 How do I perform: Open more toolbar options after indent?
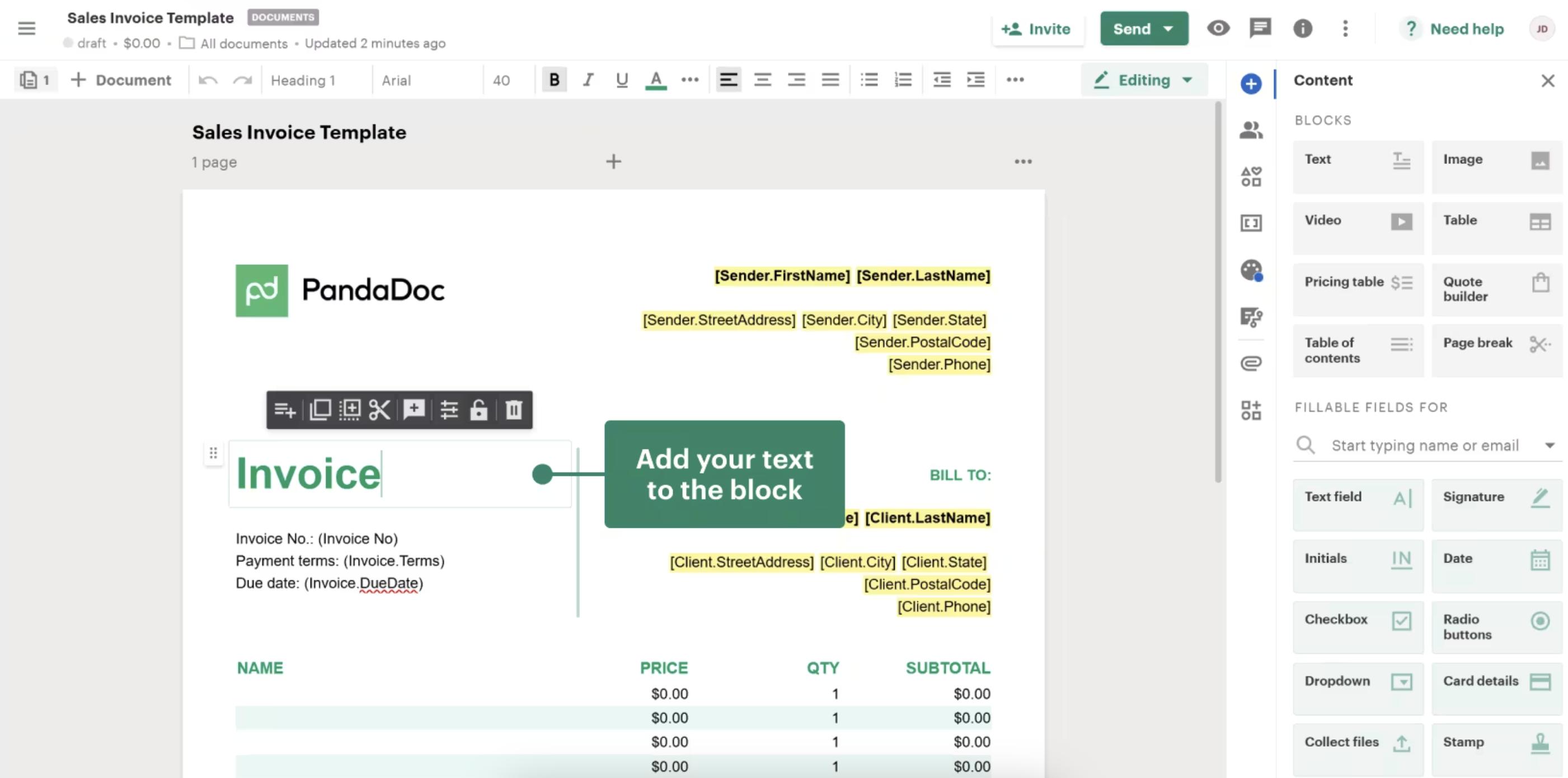coord(1015,79)
